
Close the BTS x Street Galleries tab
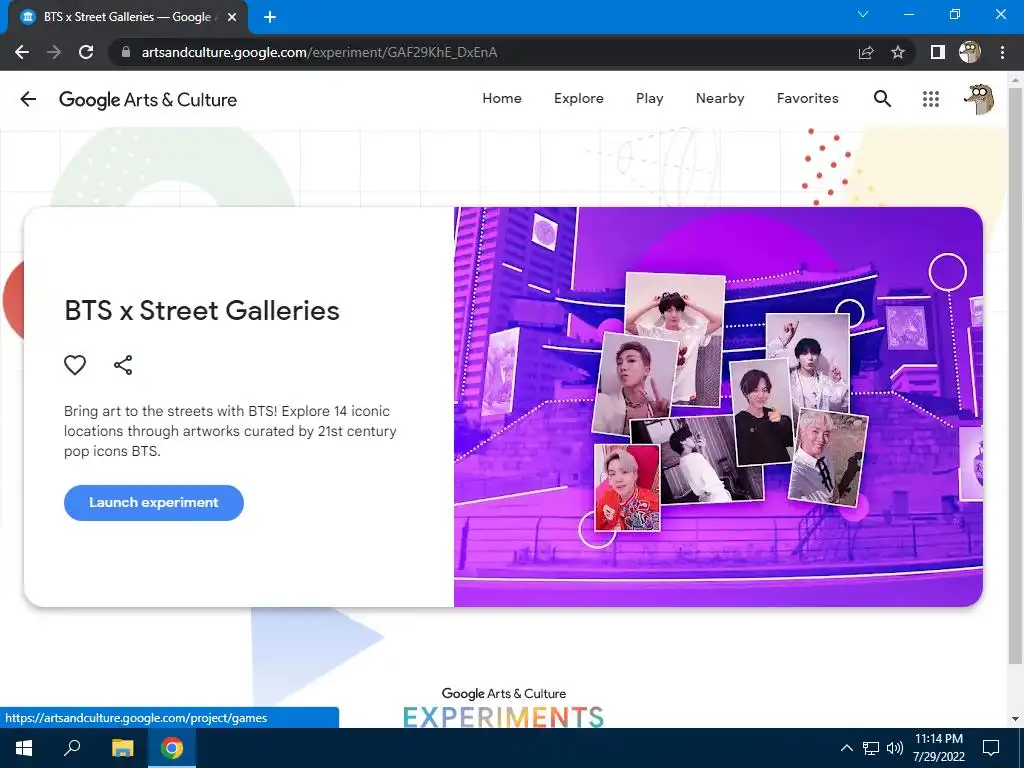(x=232, y=17)
